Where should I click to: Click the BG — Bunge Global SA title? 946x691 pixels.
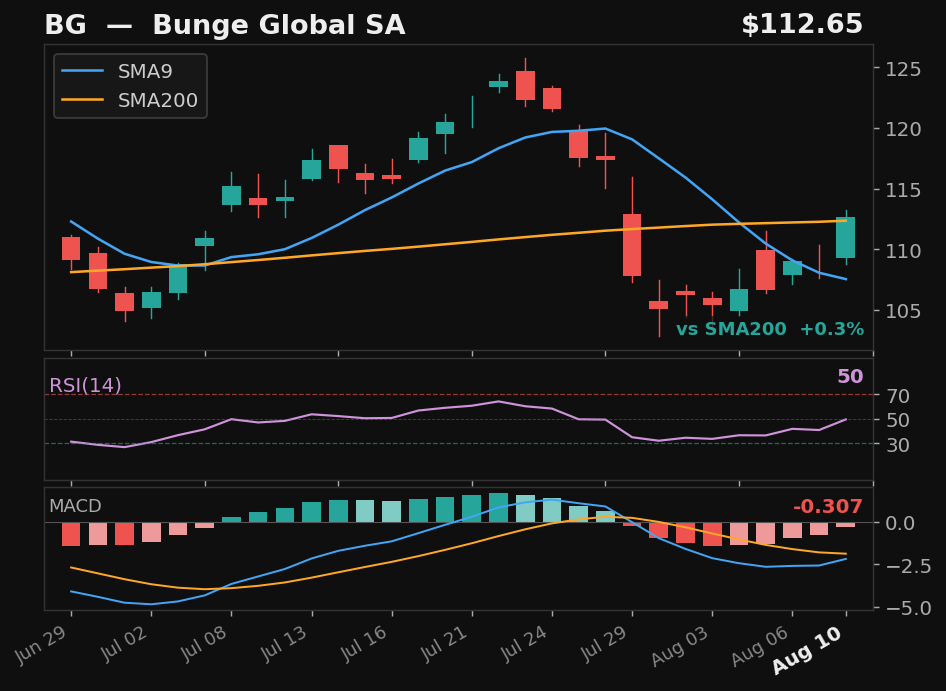pos(224,25)
